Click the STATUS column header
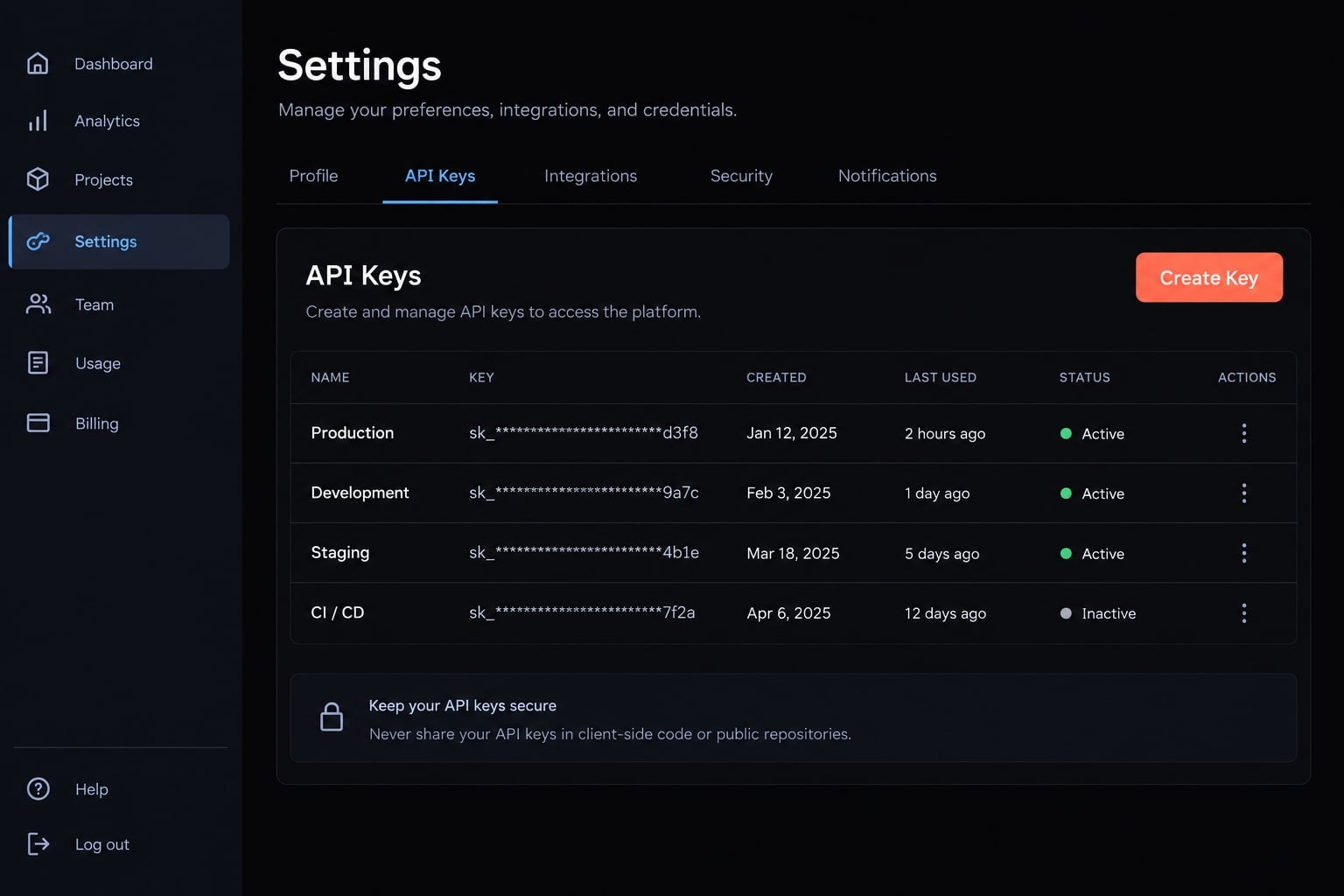The image size is (1344, 896). [1084, 377]
